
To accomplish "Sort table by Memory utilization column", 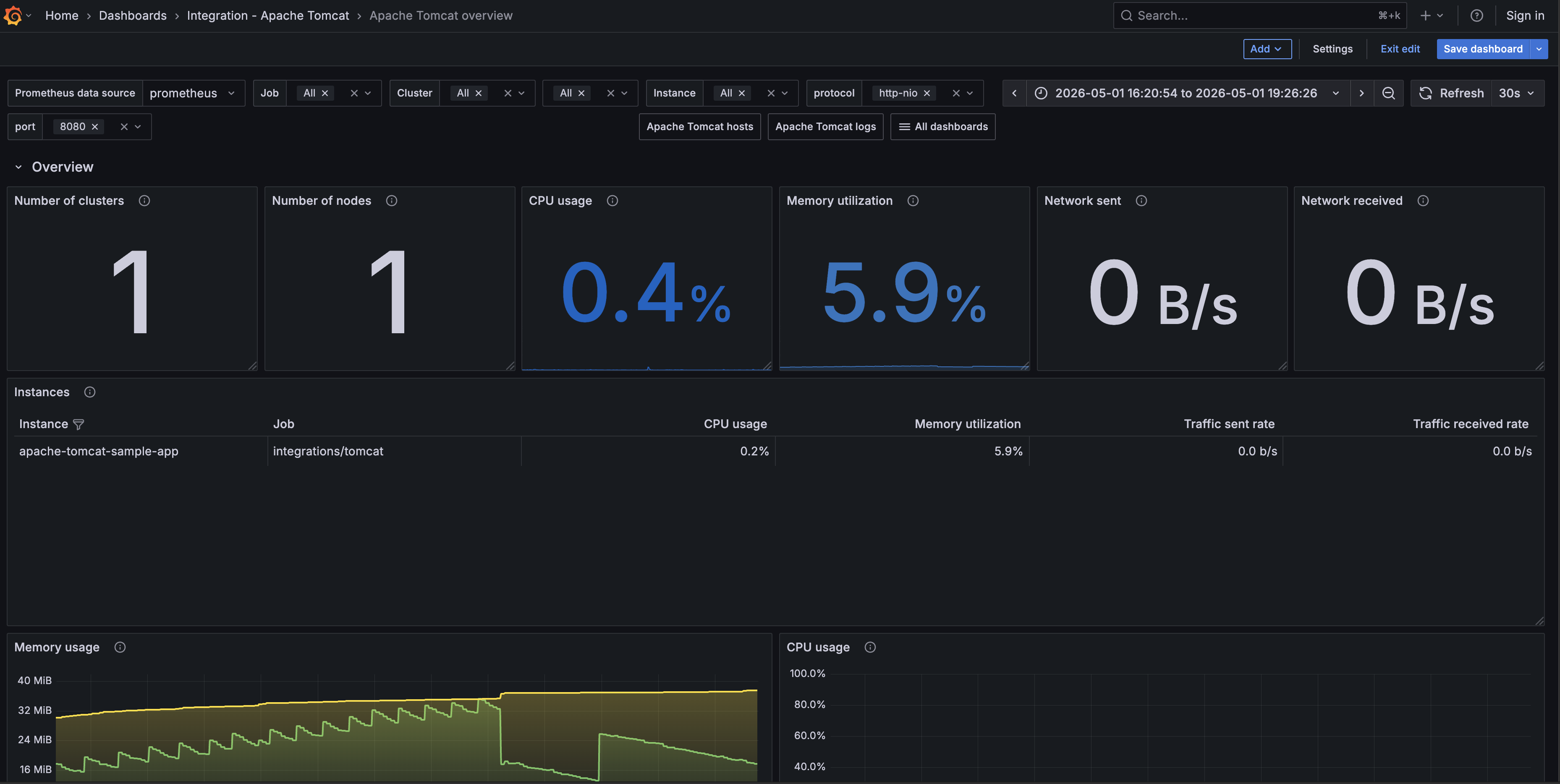I will tap(967, 424).
